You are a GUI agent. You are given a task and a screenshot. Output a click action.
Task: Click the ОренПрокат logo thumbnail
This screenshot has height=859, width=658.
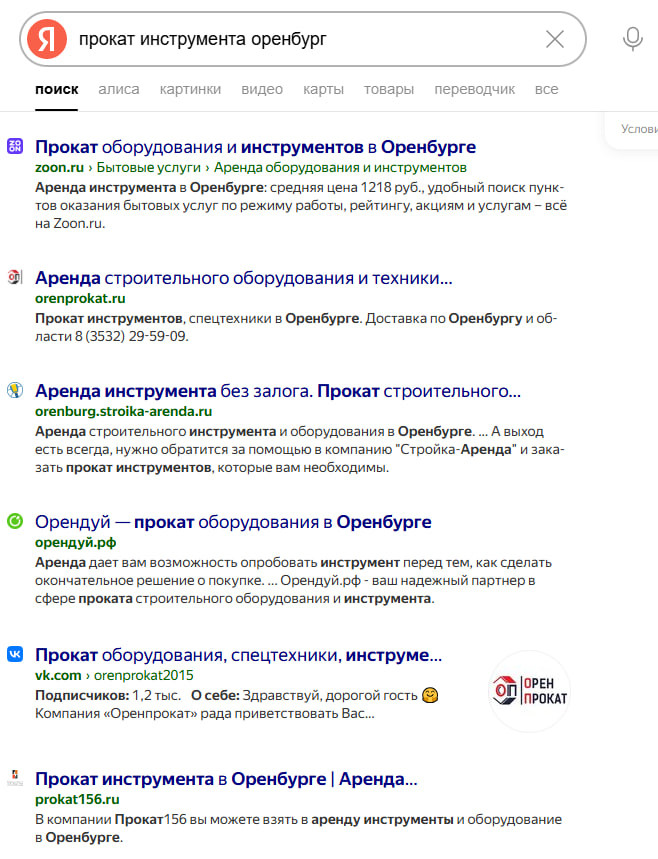529,691
